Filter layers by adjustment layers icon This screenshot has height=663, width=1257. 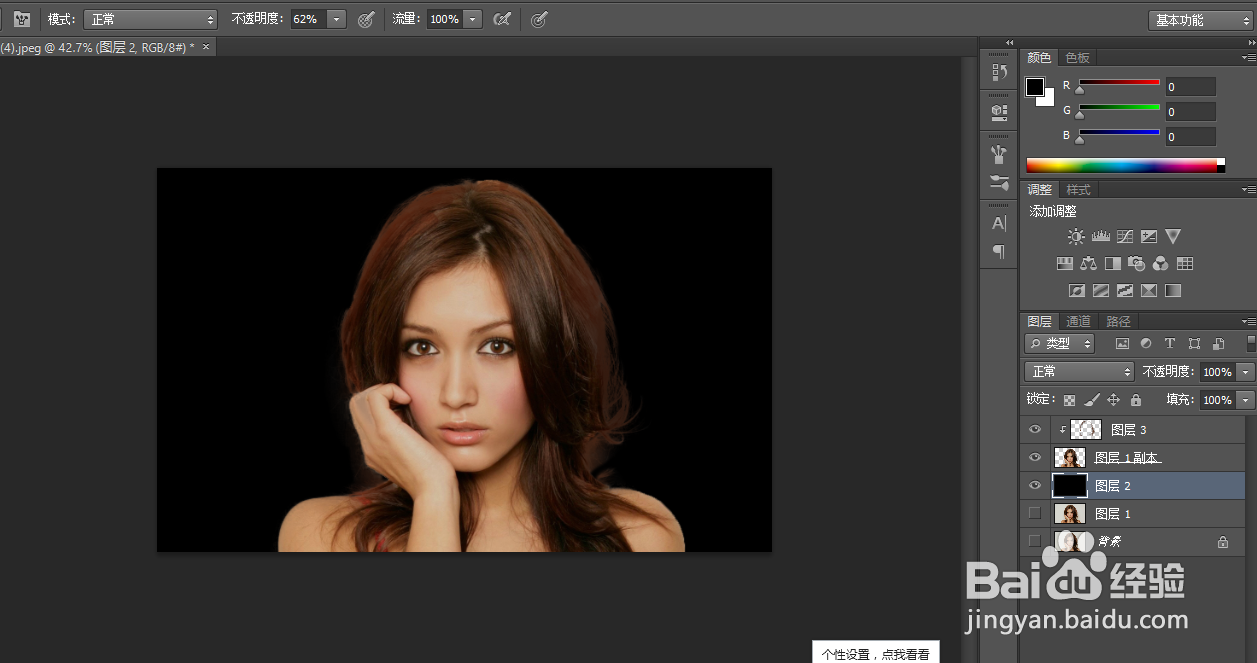coord(1146,344)
